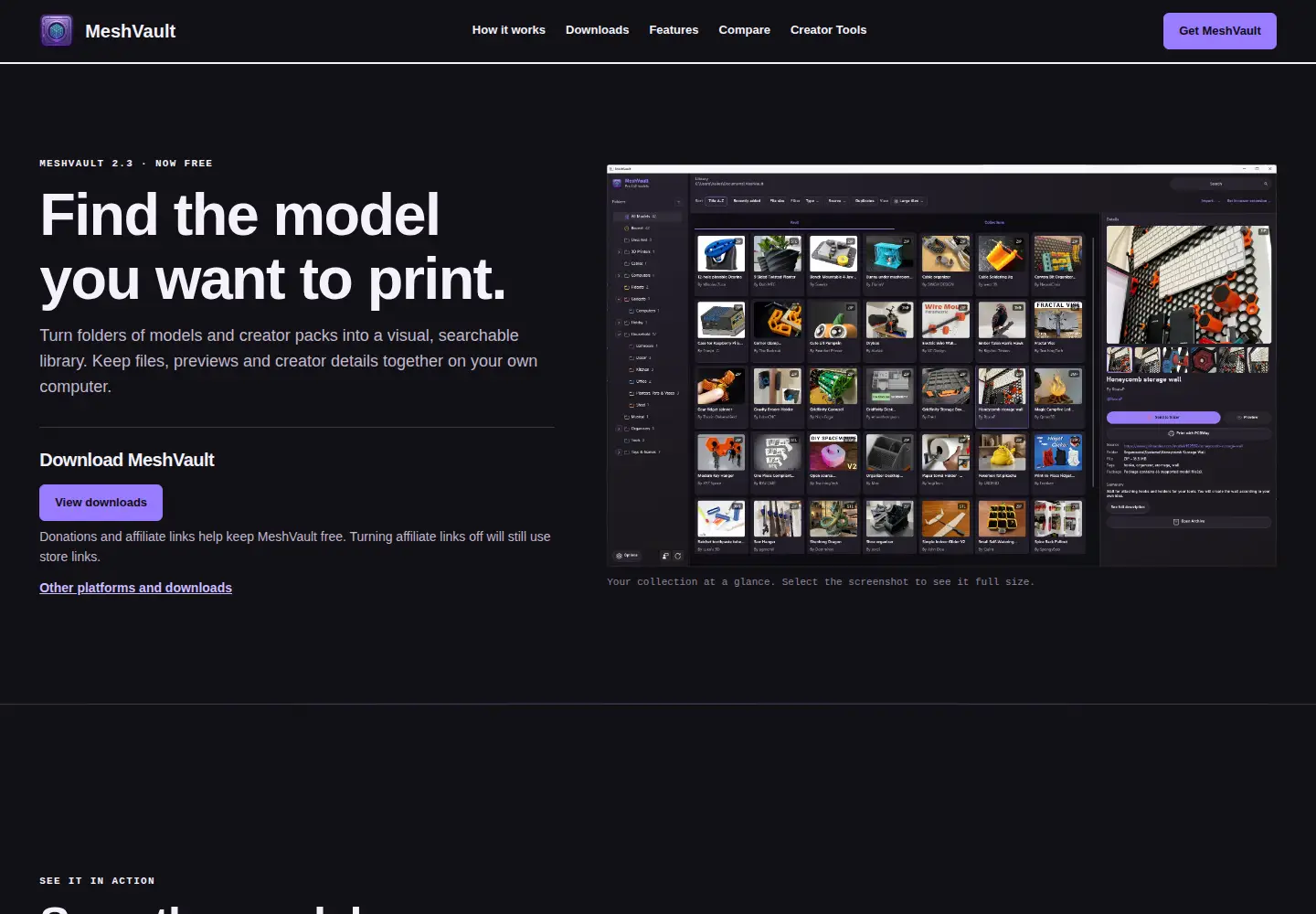Visit Creator Tools from the navigation
The image size is (1316, 914).
[x=828, y=30]
